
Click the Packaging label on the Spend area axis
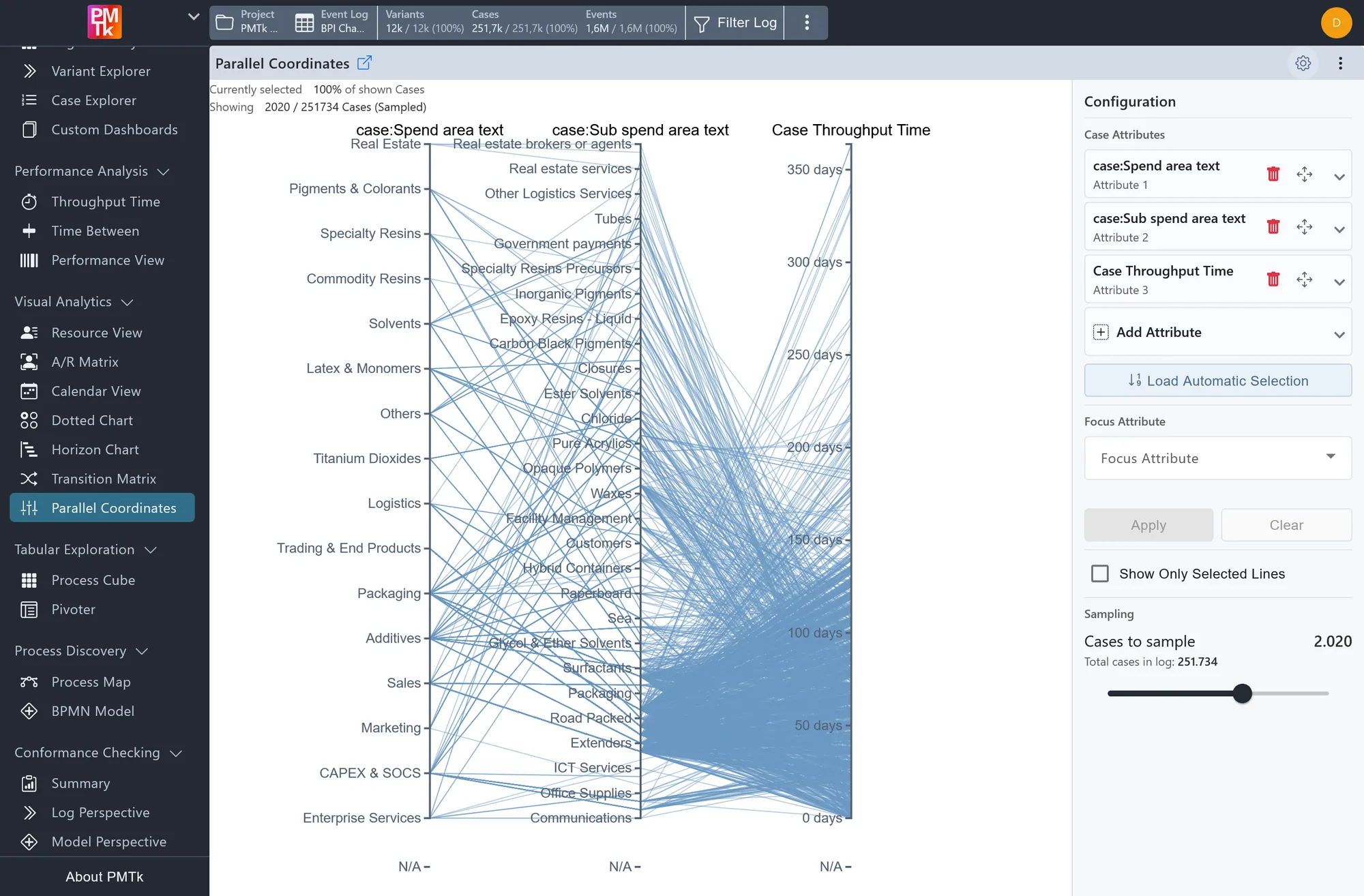pyautogui.click(x=389, y=593)
